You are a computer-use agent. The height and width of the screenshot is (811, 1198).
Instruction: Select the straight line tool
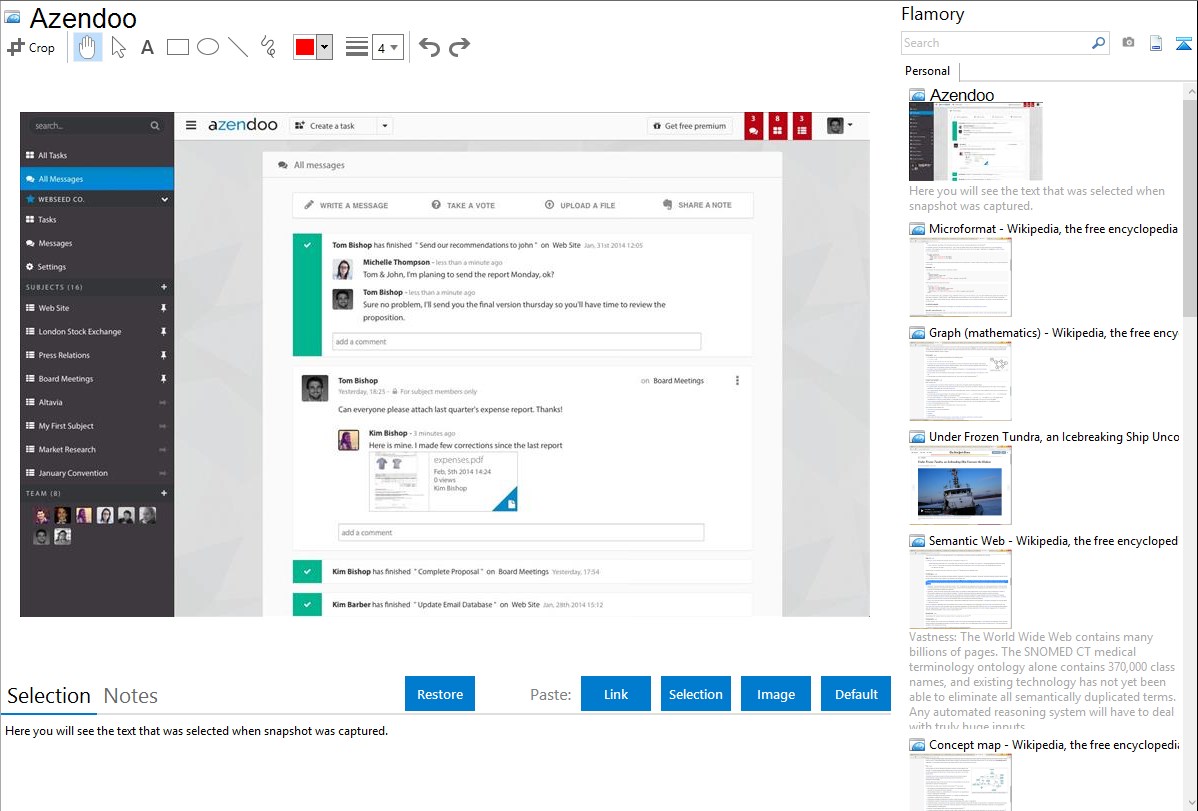pyautogui.click(x=238, y=47)
